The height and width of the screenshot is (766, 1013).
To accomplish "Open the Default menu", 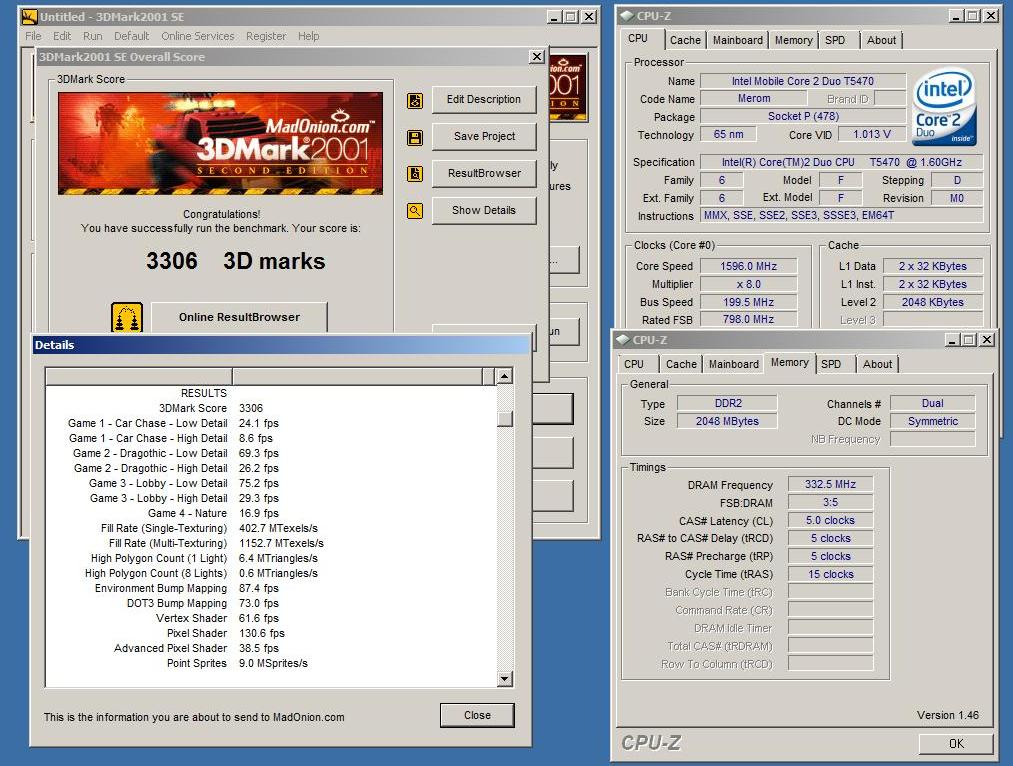I will [131, 36].
